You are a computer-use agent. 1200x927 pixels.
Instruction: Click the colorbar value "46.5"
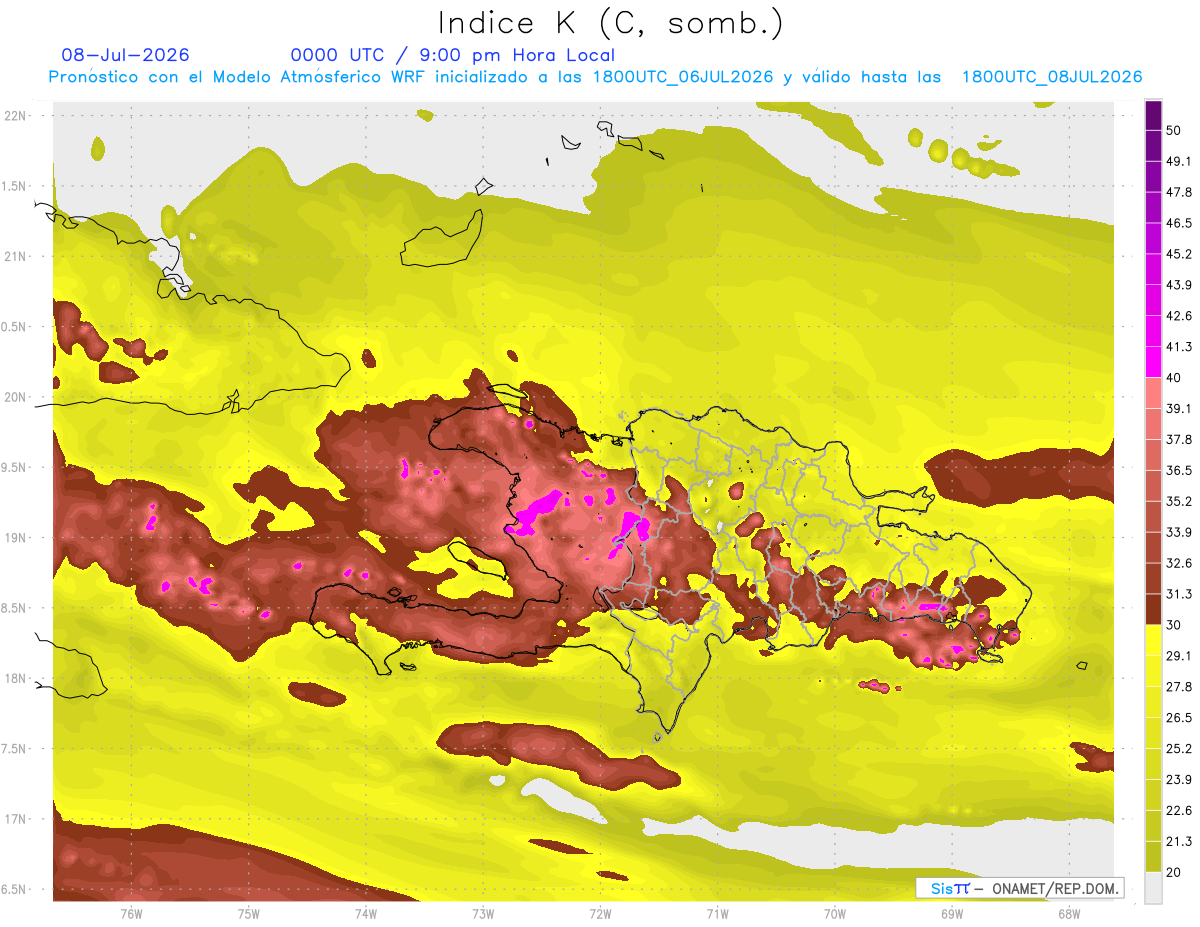click(x=1179, y=223)
